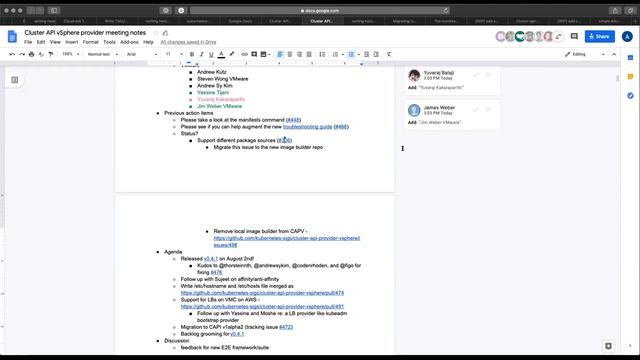Open the troubleshooting guide link

pyautogui.click(x=307, y=127)
